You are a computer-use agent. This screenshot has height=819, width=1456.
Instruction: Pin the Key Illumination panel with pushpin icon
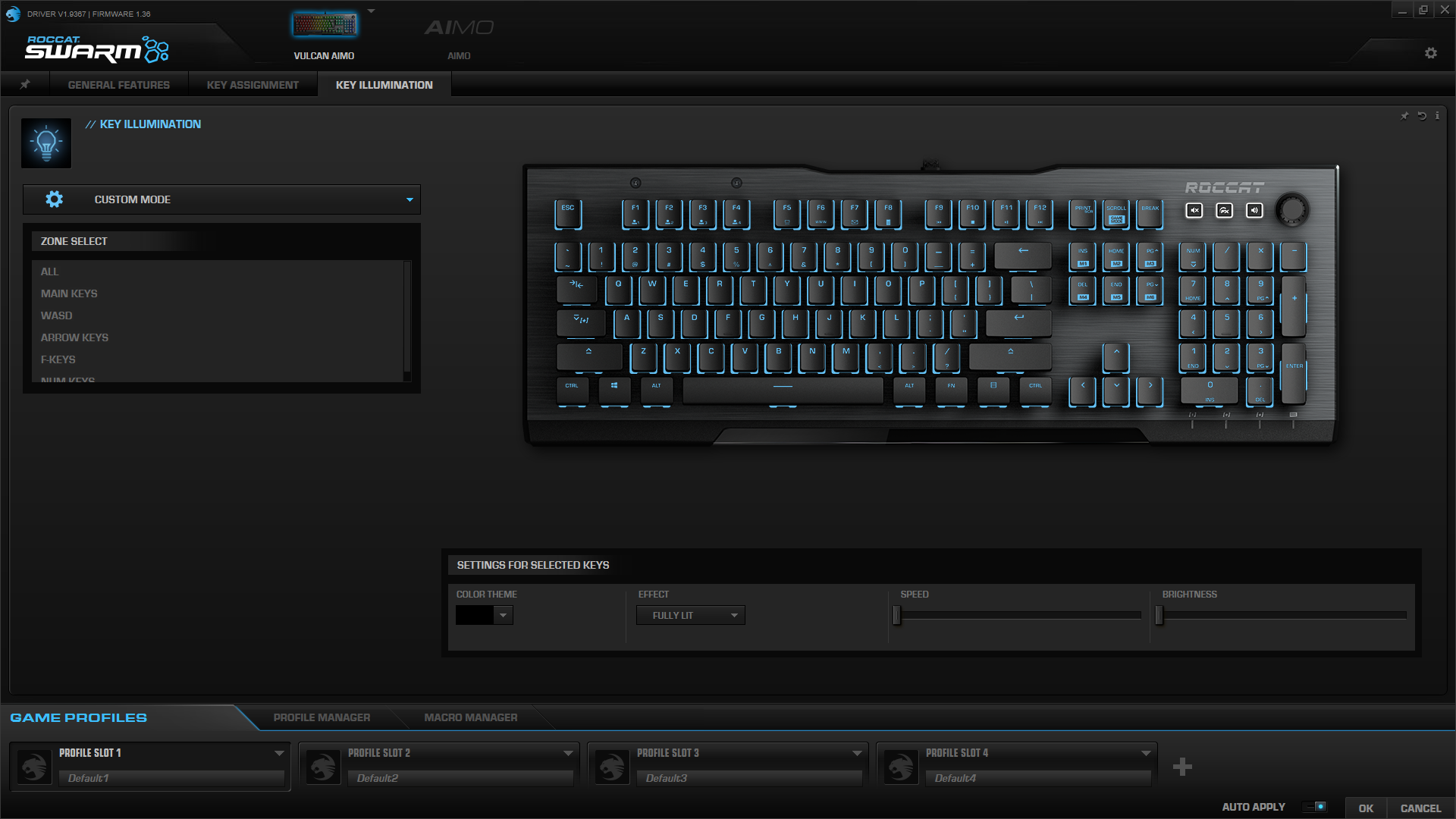(x=1404, y=116)
